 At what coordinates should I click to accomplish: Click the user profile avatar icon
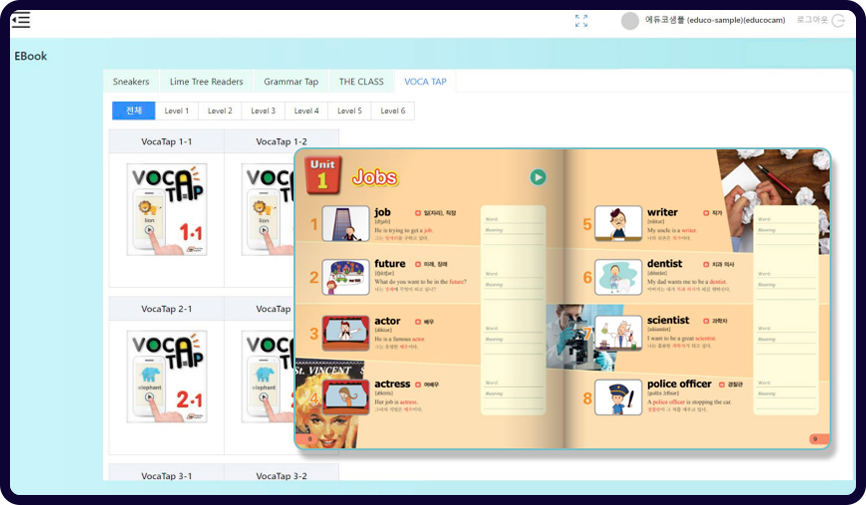click(630, 21)
